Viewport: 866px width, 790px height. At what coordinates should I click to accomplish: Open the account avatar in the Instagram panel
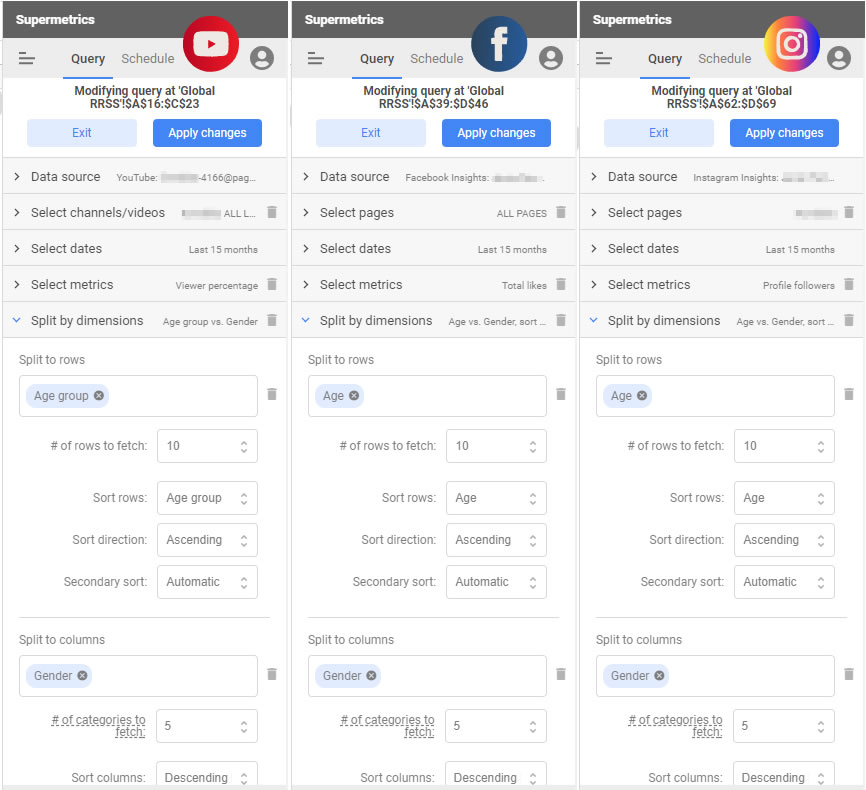(x=838, y=58)
